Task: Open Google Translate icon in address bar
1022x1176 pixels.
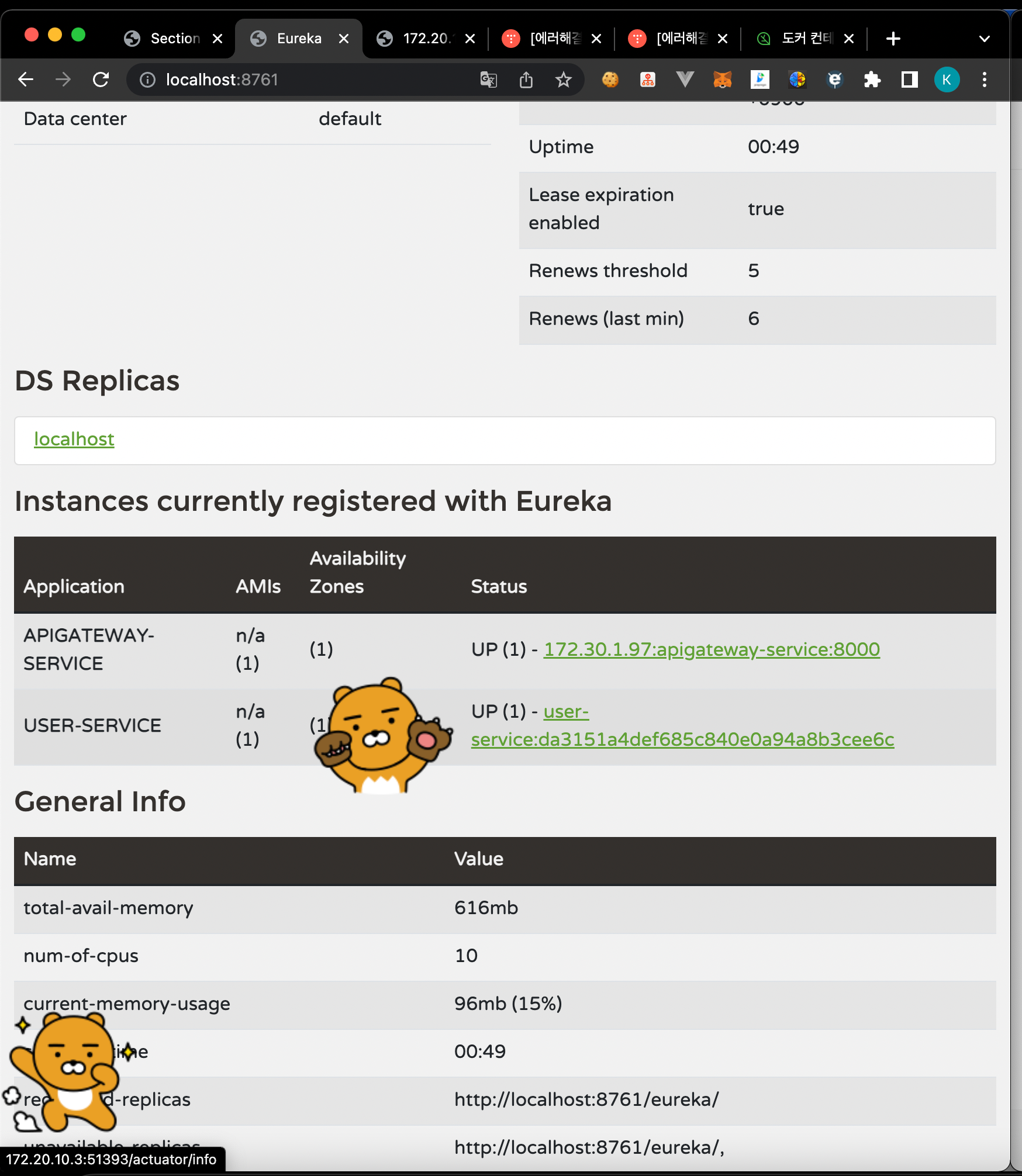Action: (488, 79)
